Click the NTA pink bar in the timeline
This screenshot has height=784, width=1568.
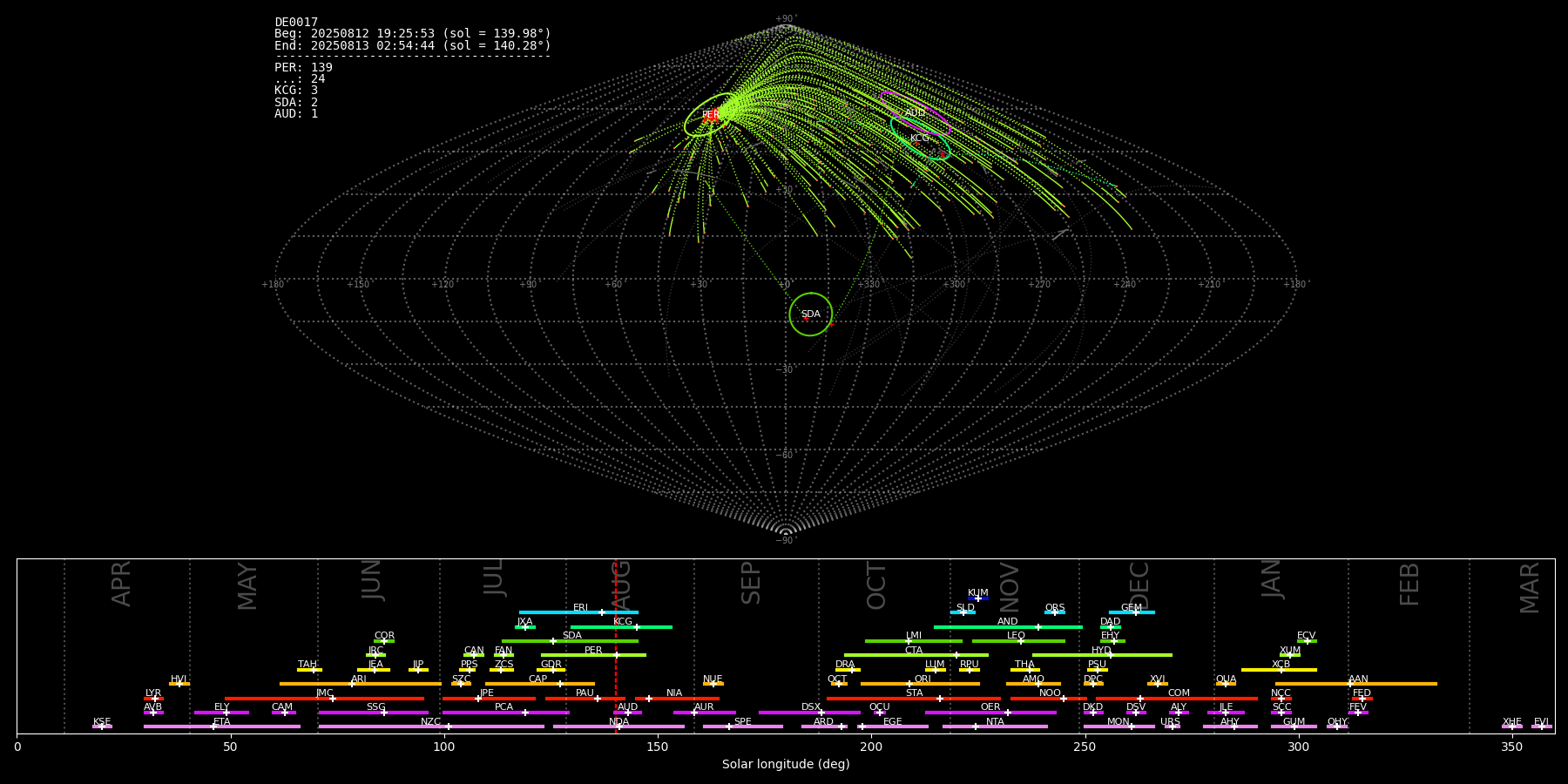click(995, 727)
